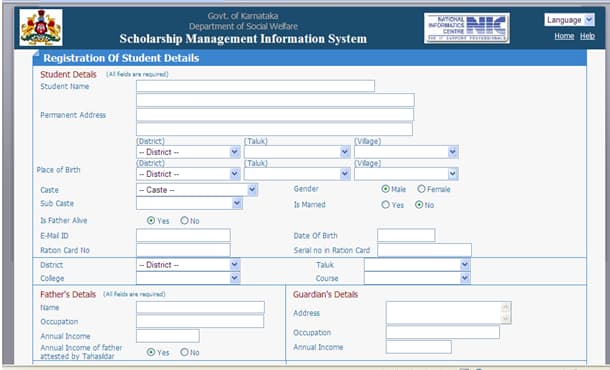610x370 pixels.
Task: Click the Serial no in Ration Card field
Action: (424, 250)
